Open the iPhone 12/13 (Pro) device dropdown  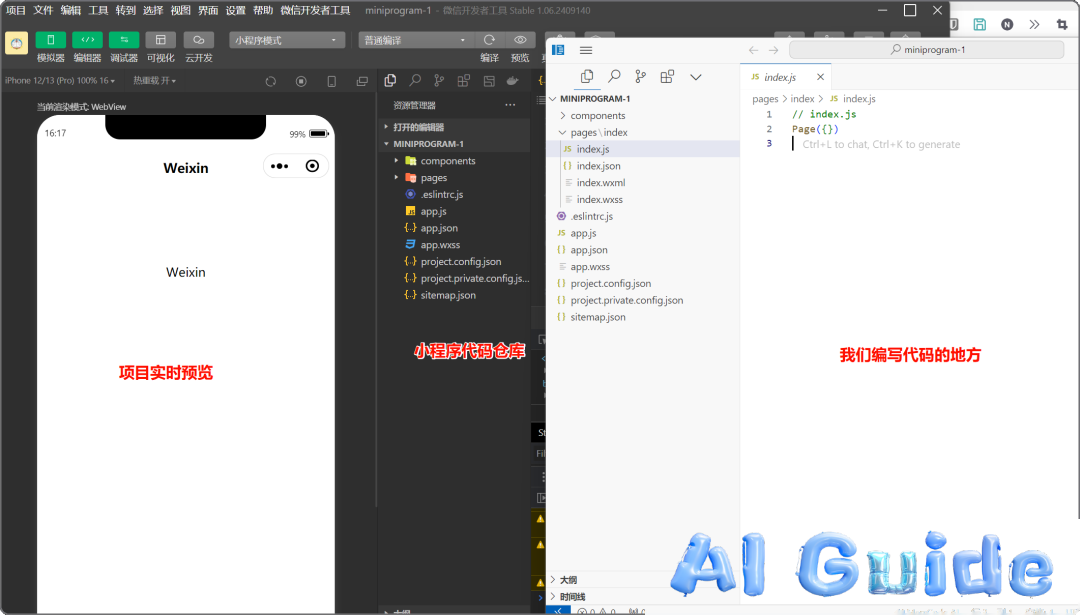pyautogui.click(x=60, y=81)
